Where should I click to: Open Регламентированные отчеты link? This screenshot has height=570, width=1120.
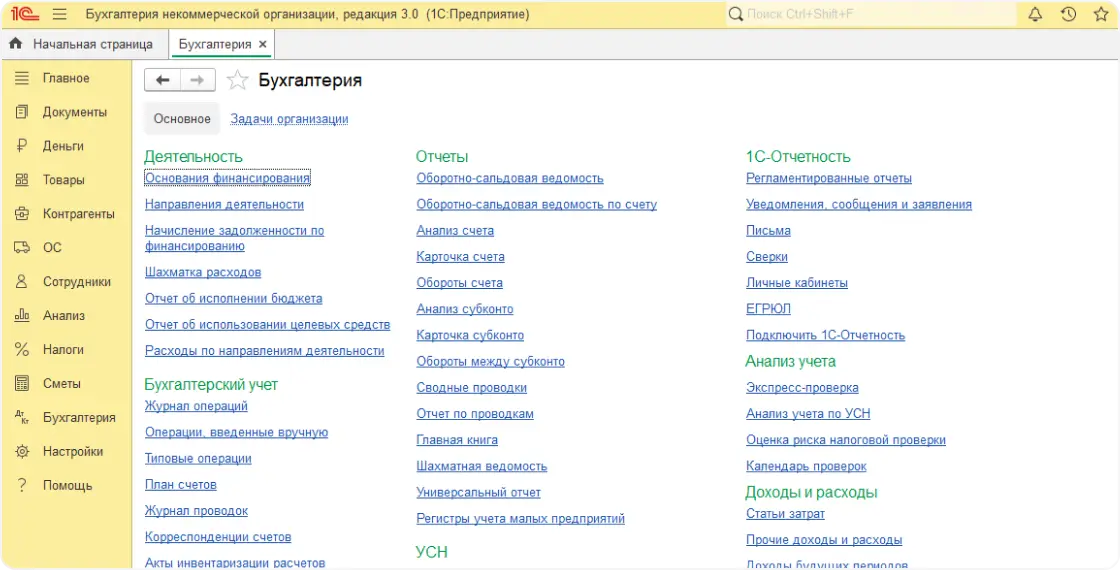pyautogui.click(x=829, y=178)
